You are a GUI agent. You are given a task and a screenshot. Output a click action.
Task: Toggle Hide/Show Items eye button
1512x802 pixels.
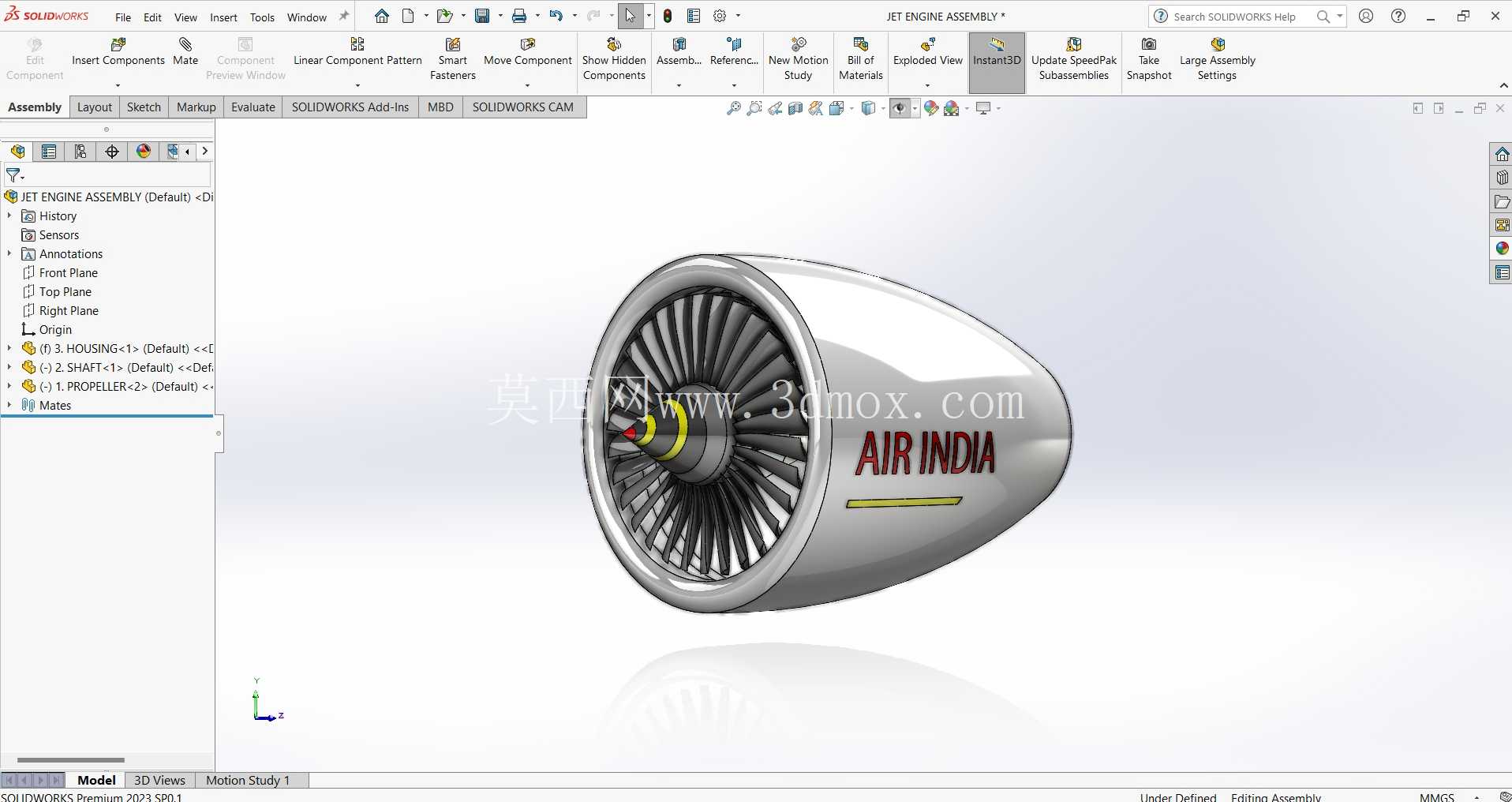[x=899, y=108]
